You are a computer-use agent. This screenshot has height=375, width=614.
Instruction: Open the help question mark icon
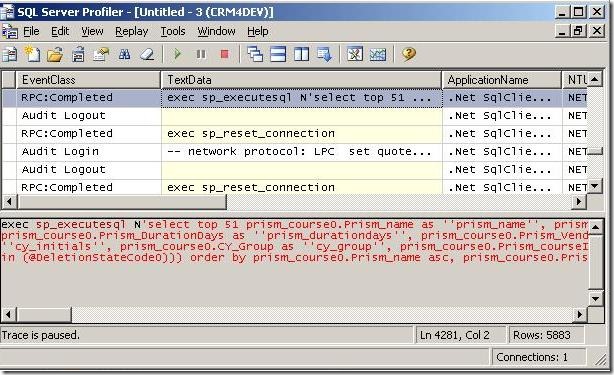(408, 54)
